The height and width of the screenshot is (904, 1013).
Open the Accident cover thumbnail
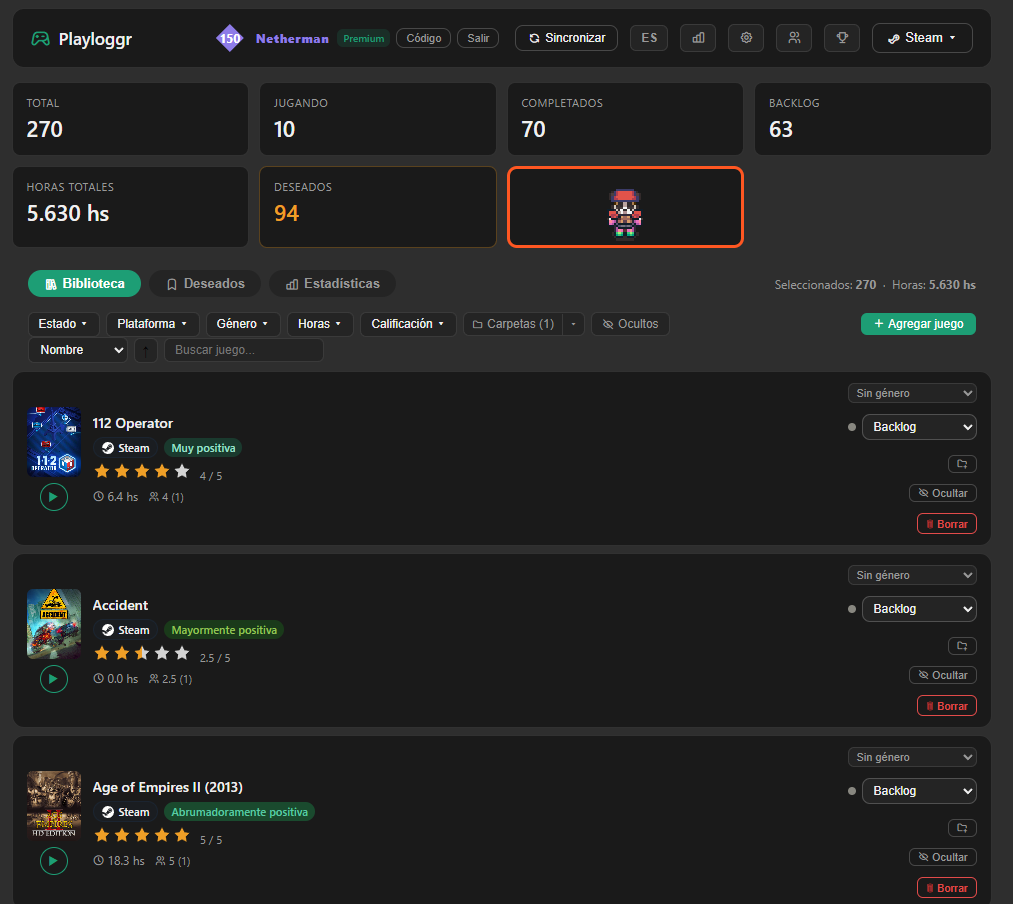pos(54,624)
